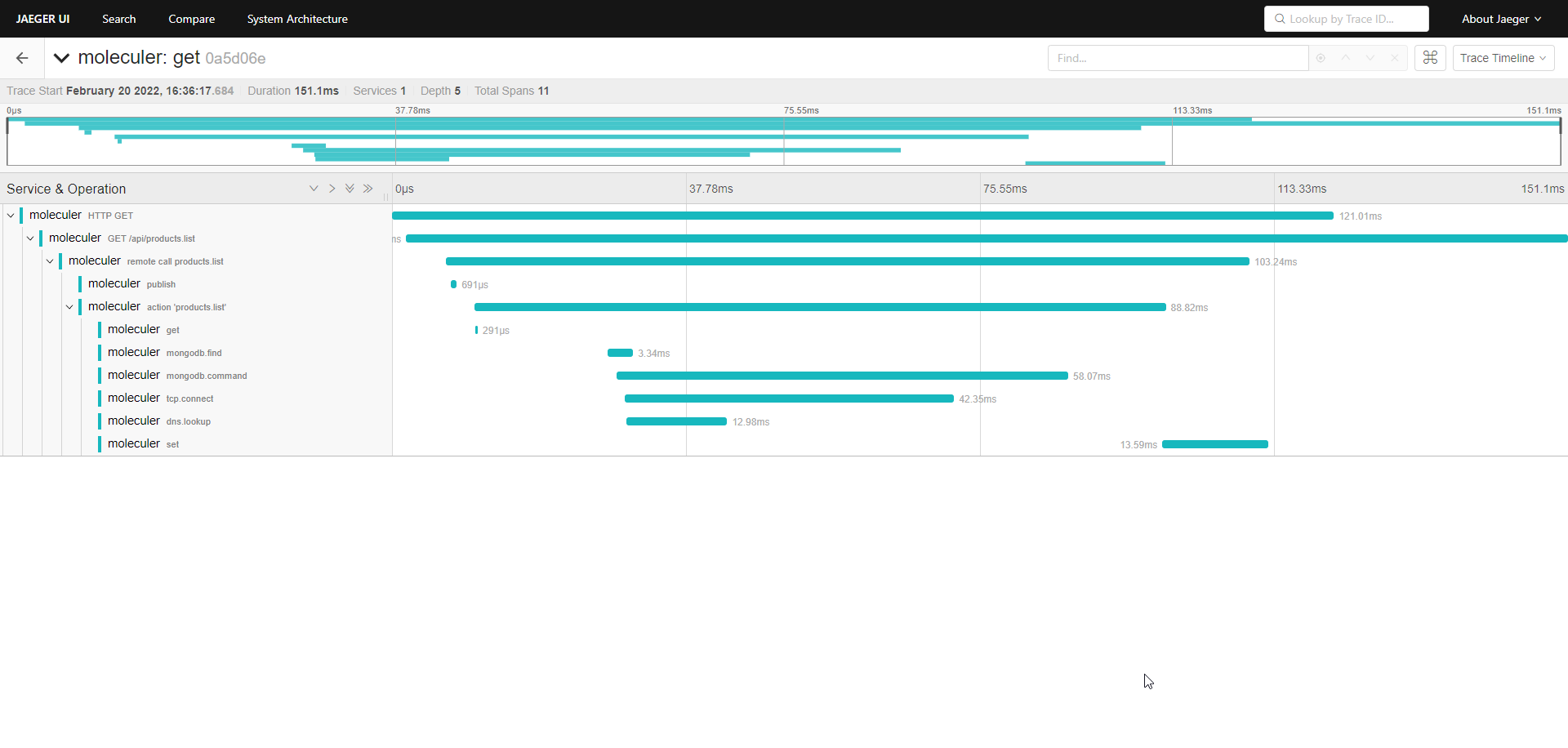Clear the find search with X icon

click(x=1395, y=58)
